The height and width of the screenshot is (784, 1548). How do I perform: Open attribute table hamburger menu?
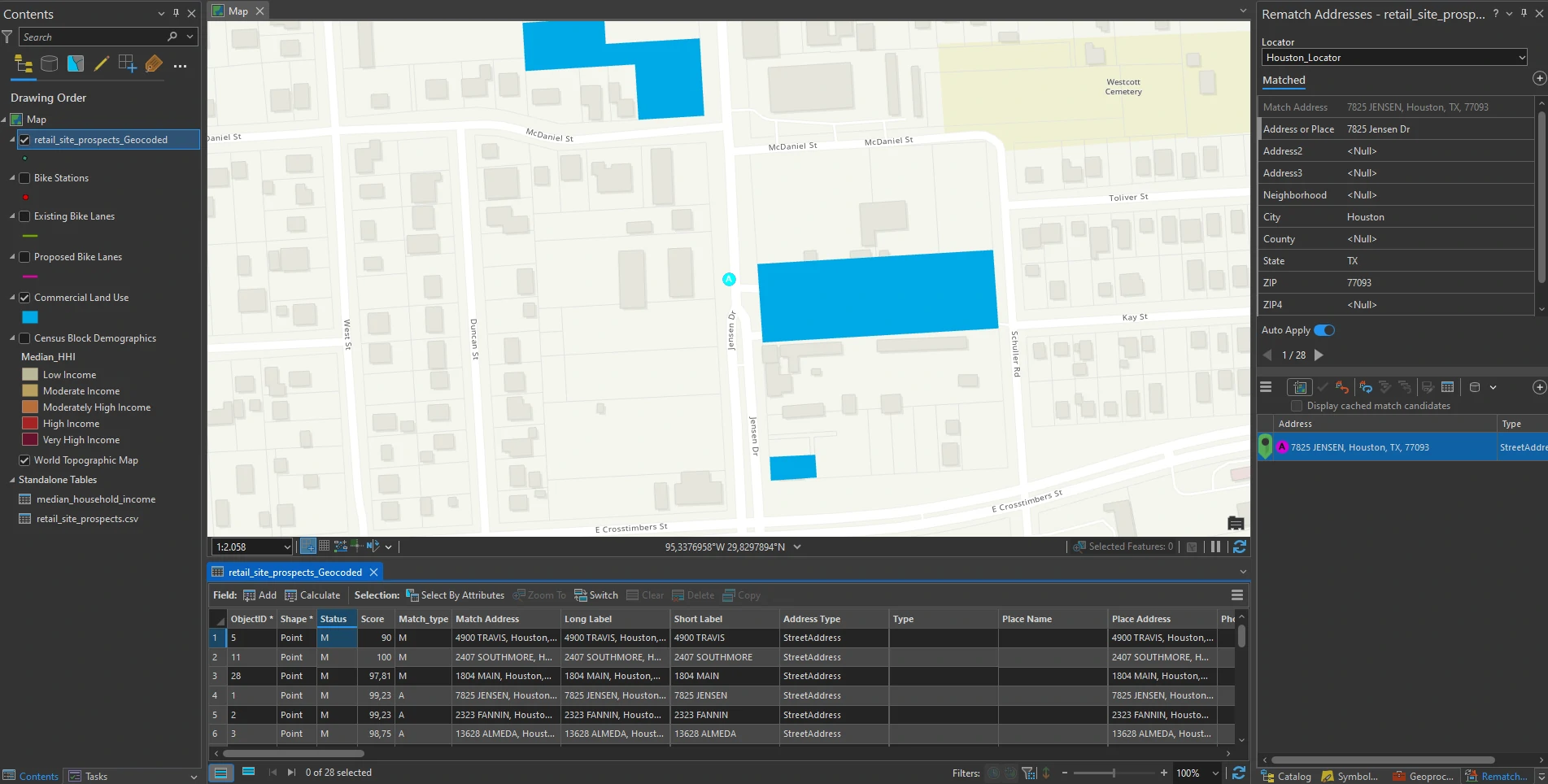[x=1237, y=595]
